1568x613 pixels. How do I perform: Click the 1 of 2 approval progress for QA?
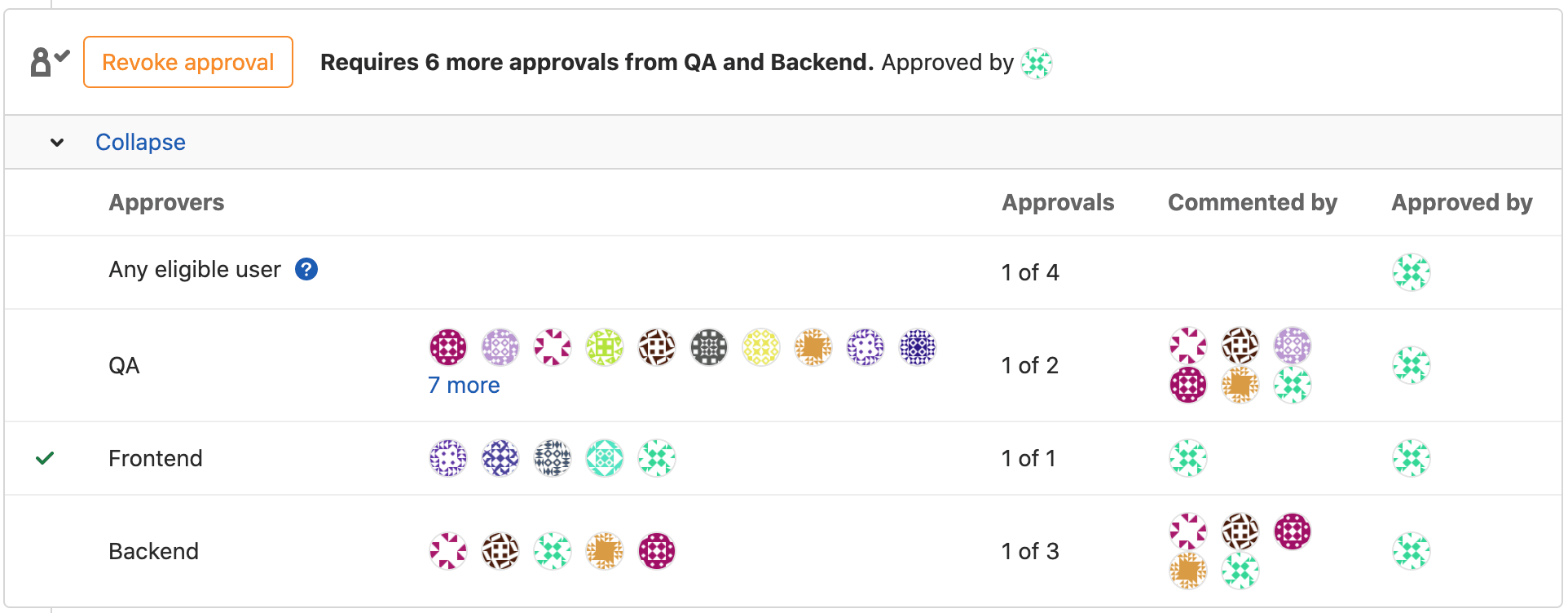(1030, 365)
